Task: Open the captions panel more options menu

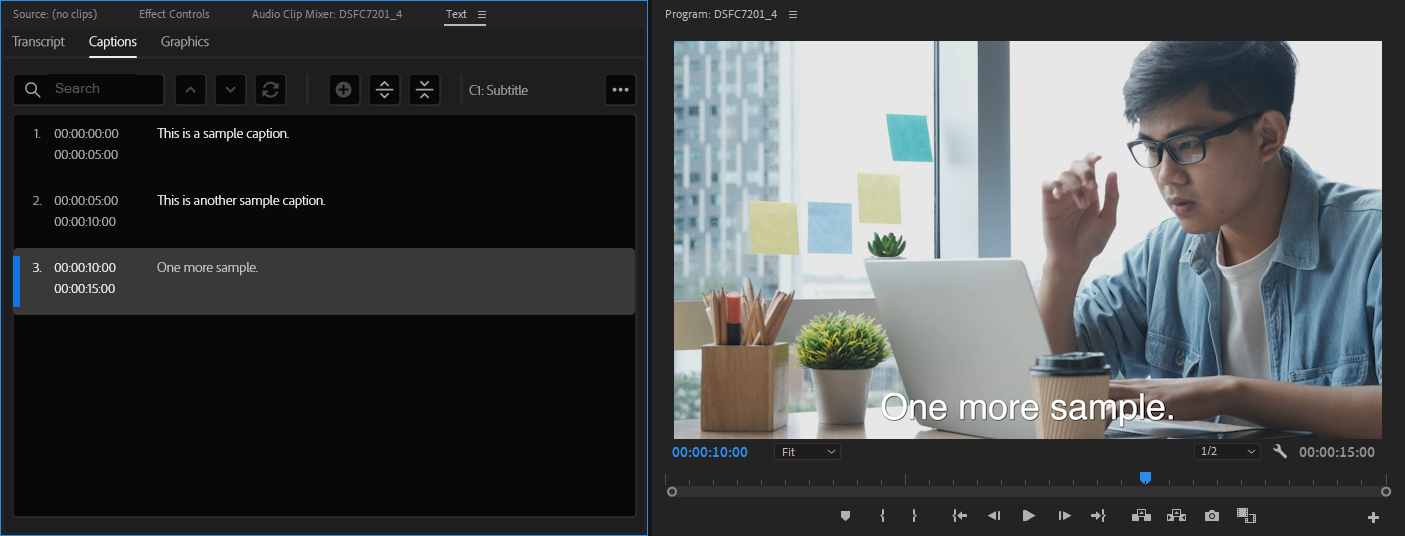Action: [x=620, y=90]
